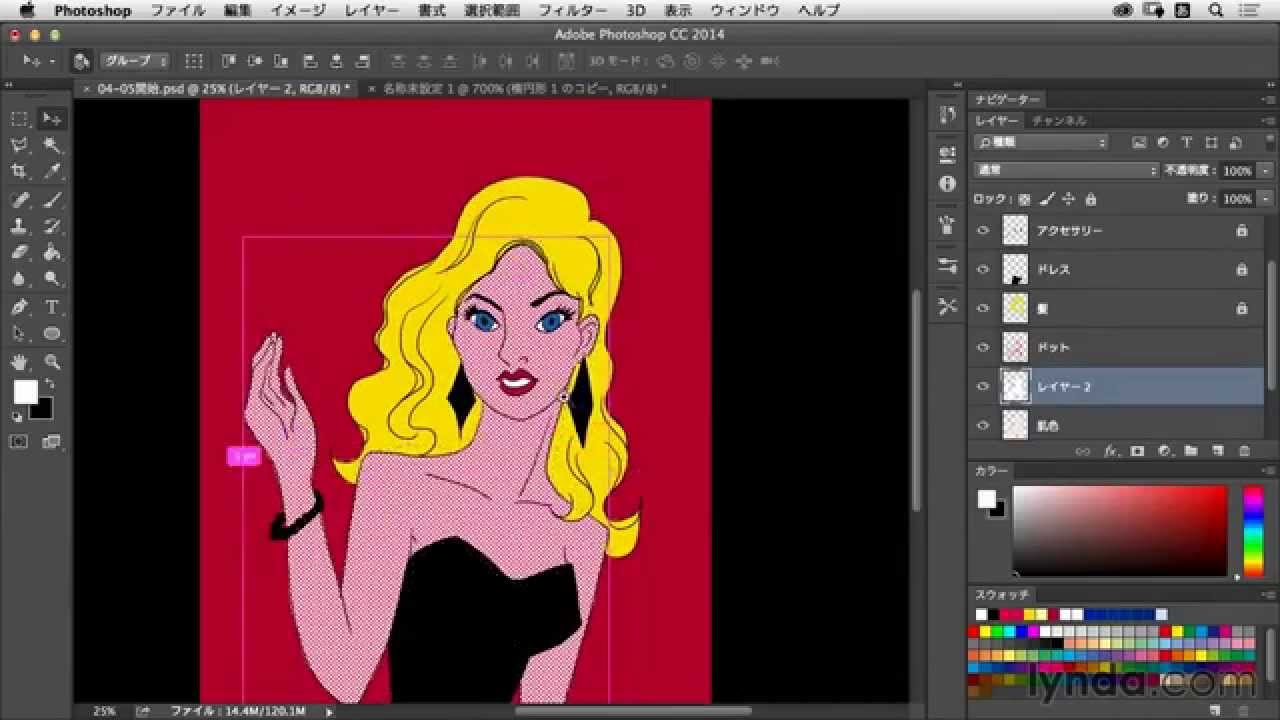This screenshot has width=1280, height=720.
Task: Click the hue spectrum strip in Color panel
Action: [x=1253, y=531]
